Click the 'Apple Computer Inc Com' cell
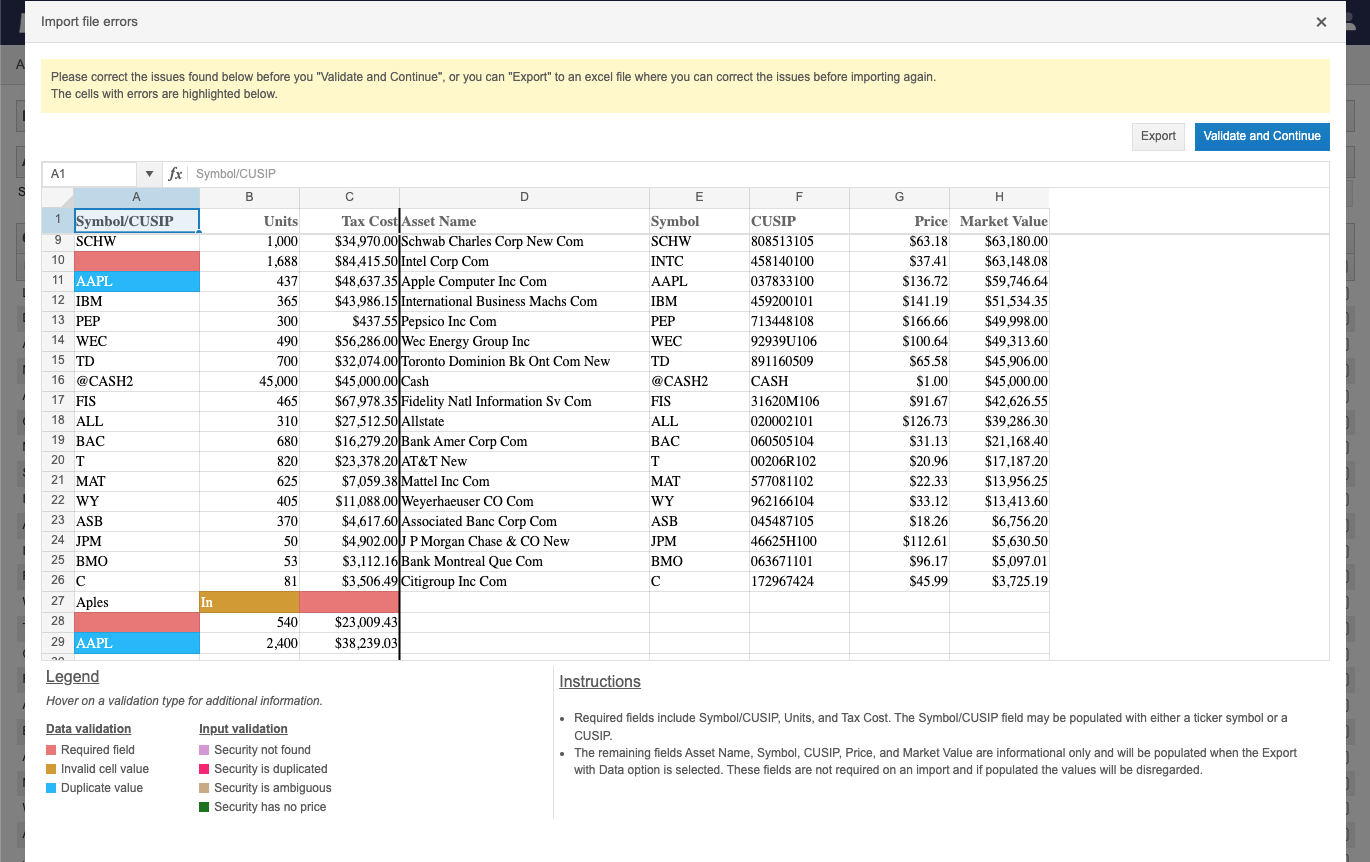 click(524, 281)
